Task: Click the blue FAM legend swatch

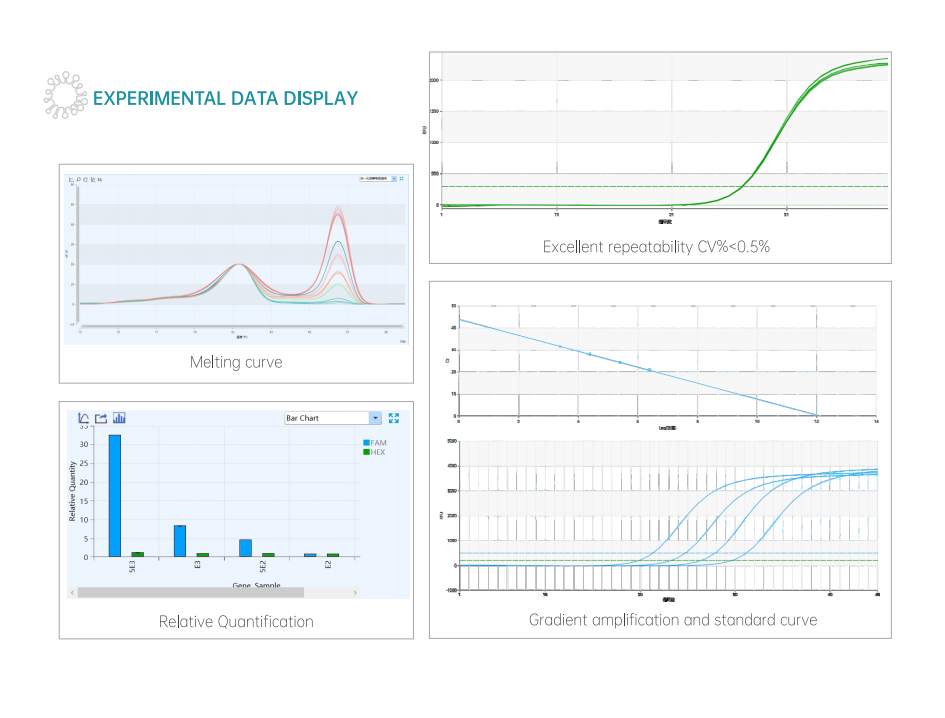Action: click(366, 442)
